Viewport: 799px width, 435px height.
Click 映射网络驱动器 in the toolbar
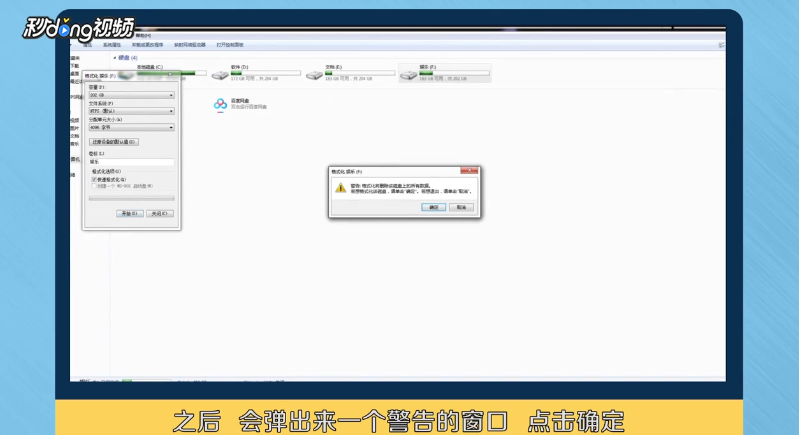pyautogui.click(x=190, y=45)
